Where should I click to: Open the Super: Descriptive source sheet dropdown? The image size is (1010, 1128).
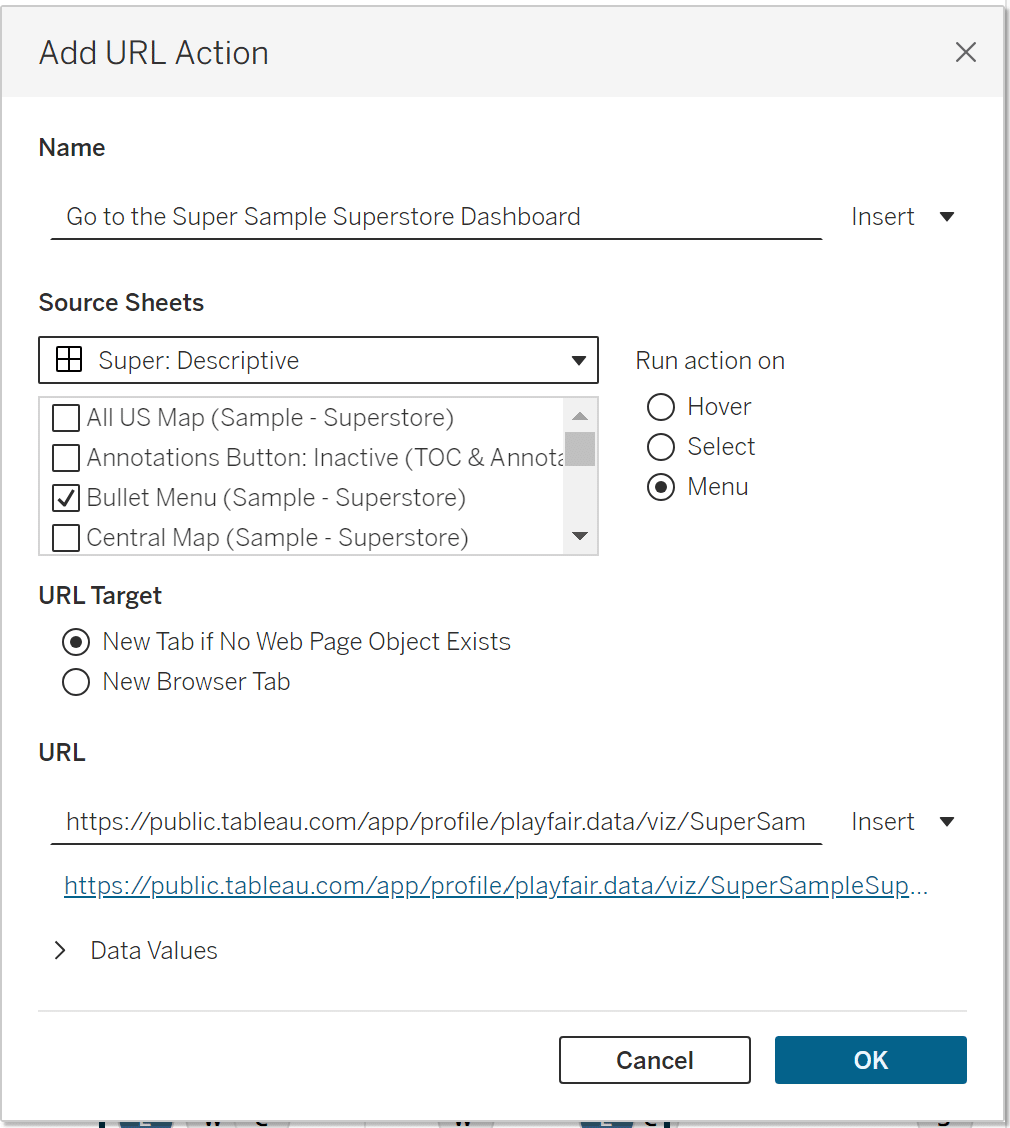point(318,360)
